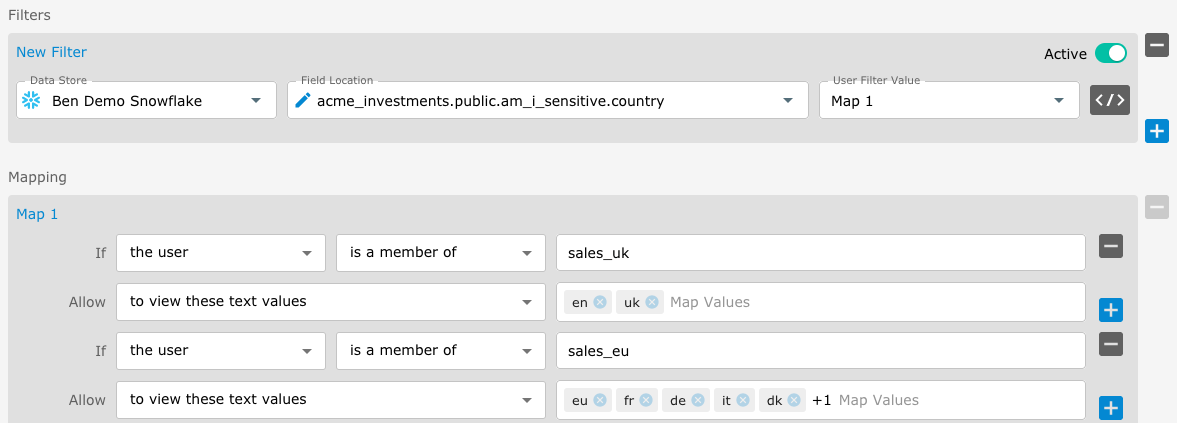
Task: Click the sales_uk group input field
Action: pyautogui.click(x=820, y=253)
